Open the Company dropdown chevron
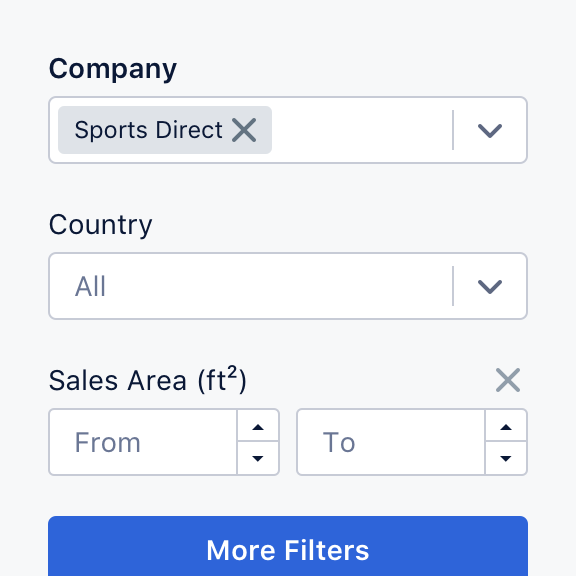Viewport: 576px width, 576px height. (x=490, y=130)
